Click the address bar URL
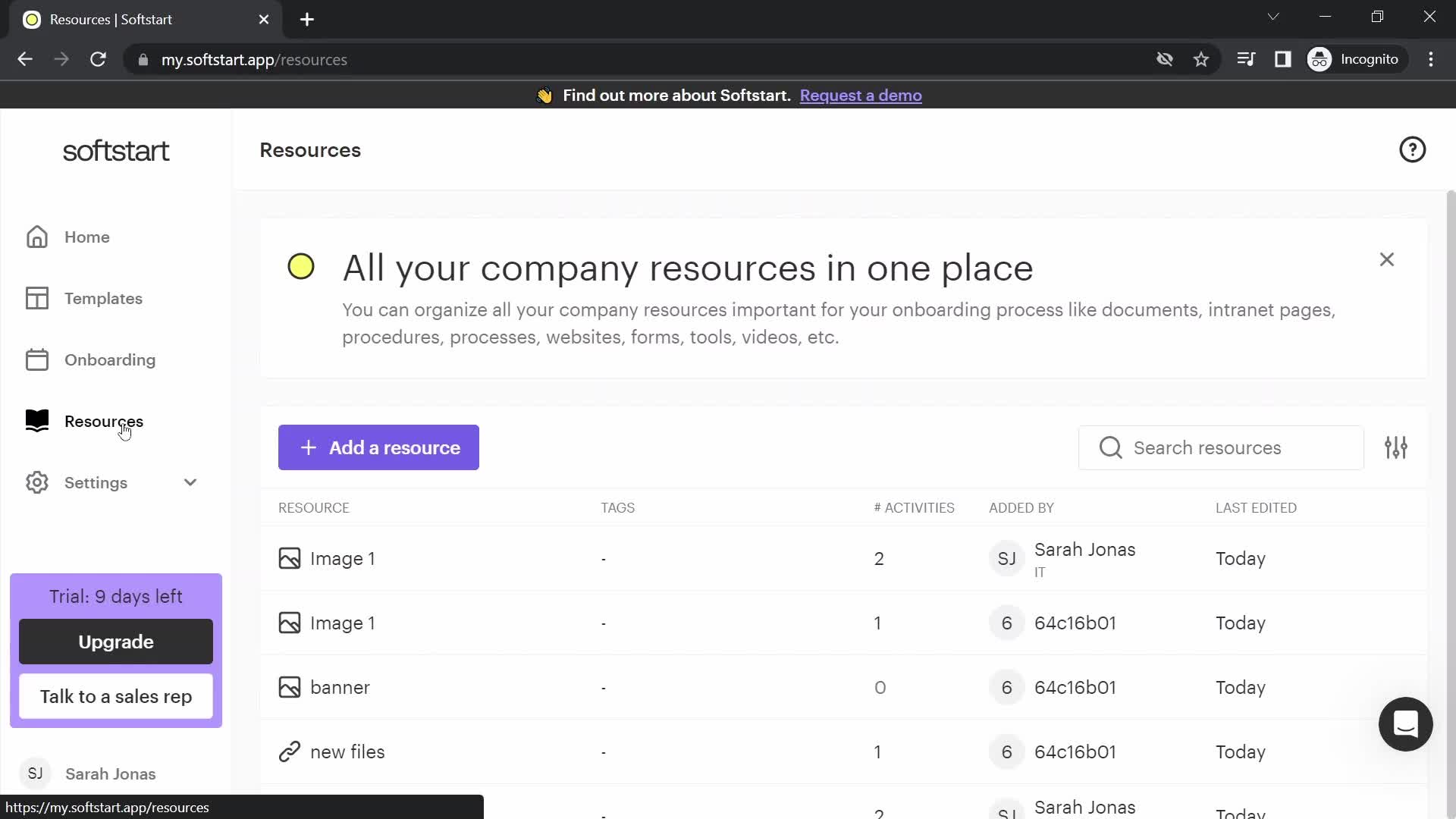Viewport: 1456px width, 819px height. [x=254, y=59]
